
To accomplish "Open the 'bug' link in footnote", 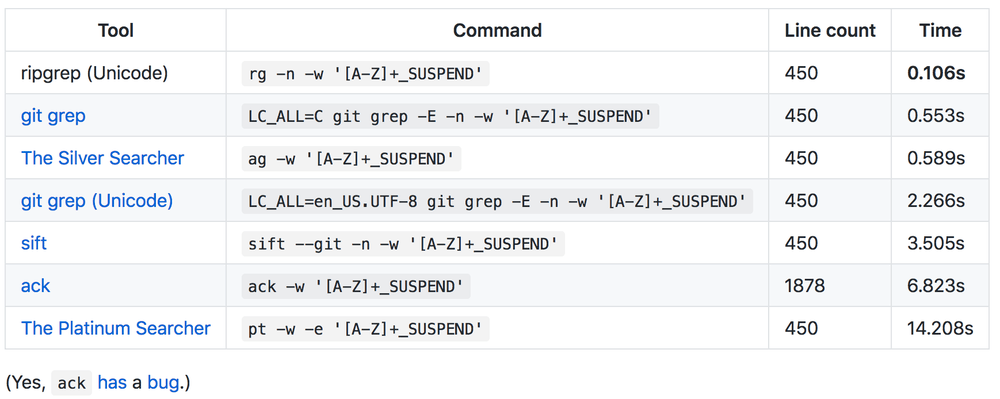I will (163, 382).
